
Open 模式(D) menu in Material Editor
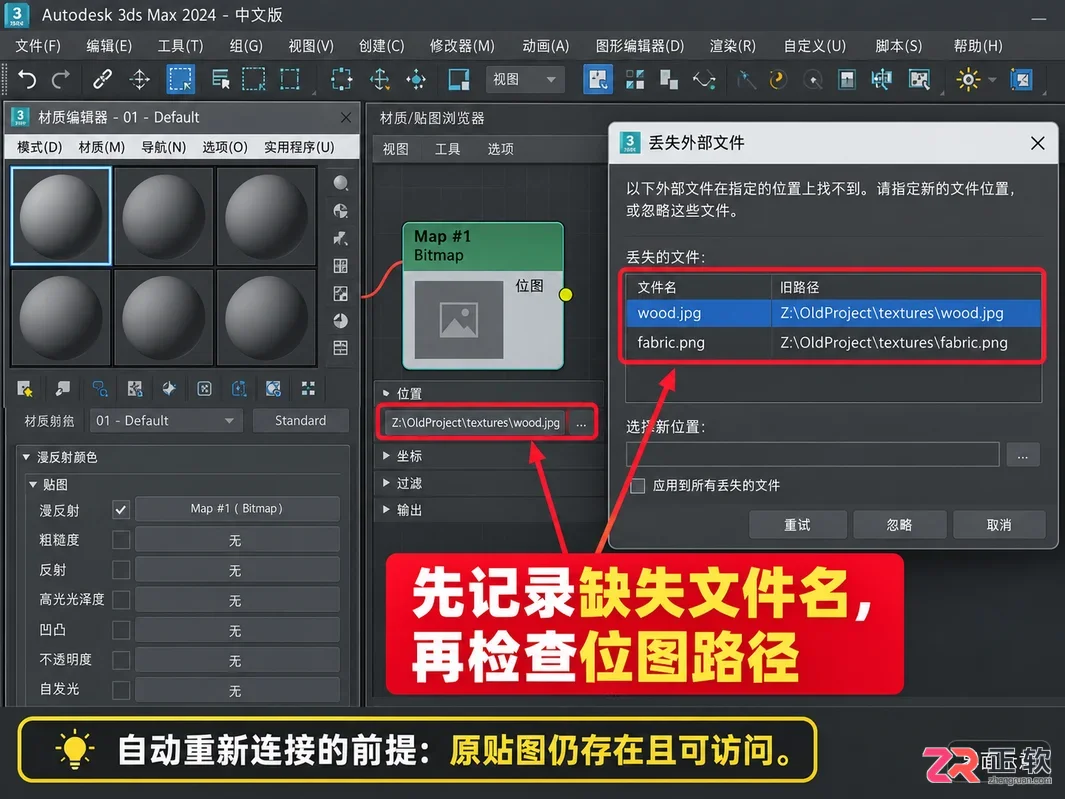click(x=39, y=147)
